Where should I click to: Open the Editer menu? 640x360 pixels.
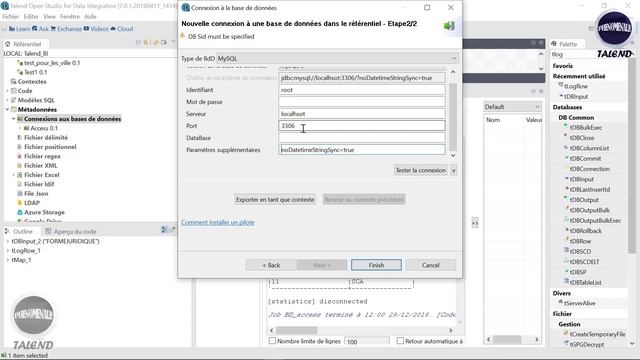pos(31,16)
